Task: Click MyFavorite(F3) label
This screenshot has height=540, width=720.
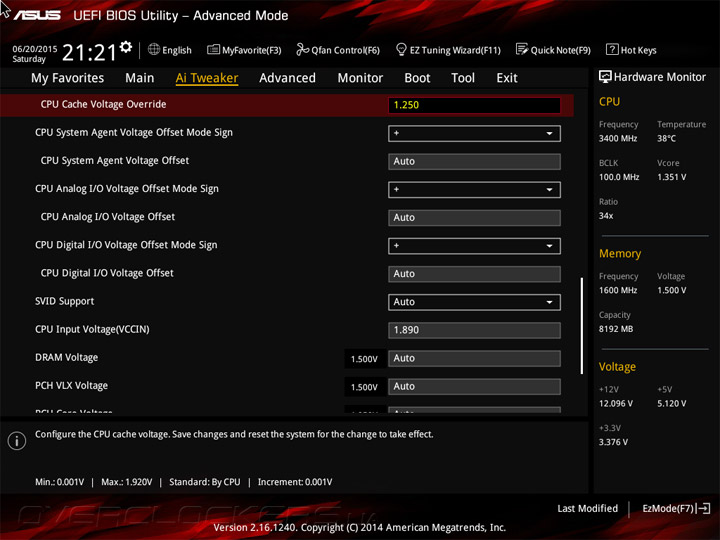Action: tap(252, 50)
